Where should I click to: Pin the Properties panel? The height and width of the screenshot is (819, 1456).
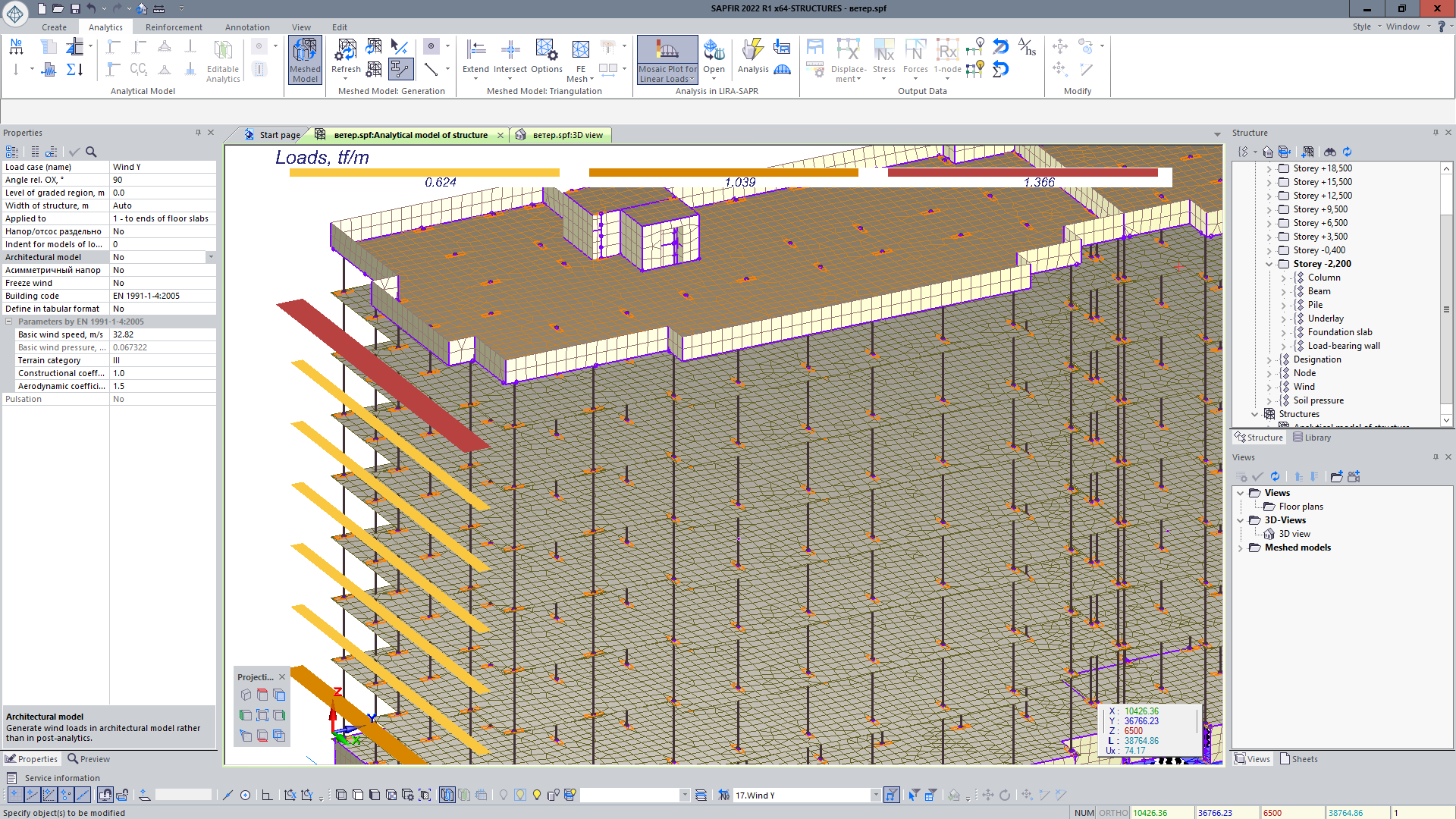point(199,132)
